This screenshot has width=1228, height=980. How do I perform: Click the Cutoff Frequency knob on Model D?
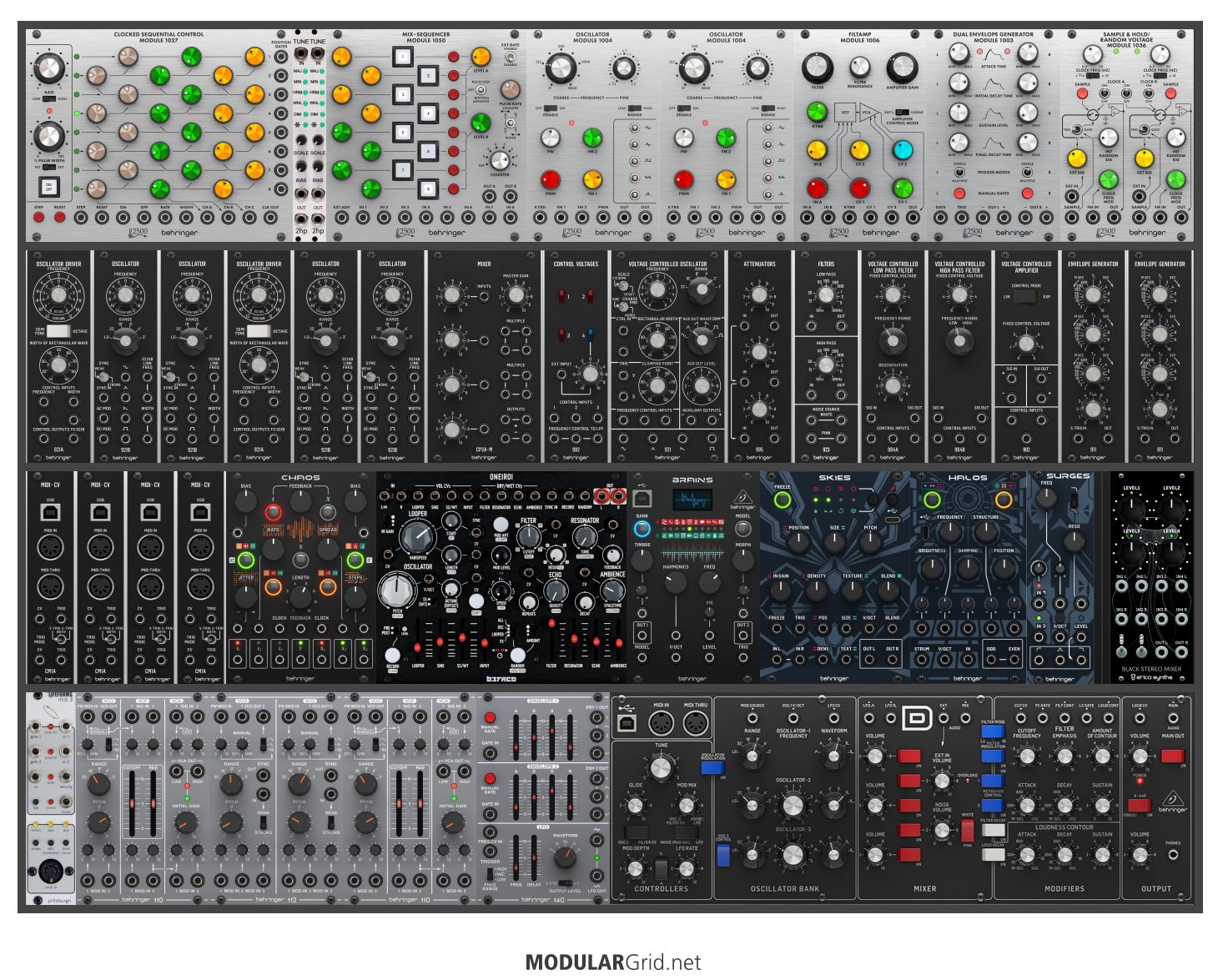(x=1027, y=756)
